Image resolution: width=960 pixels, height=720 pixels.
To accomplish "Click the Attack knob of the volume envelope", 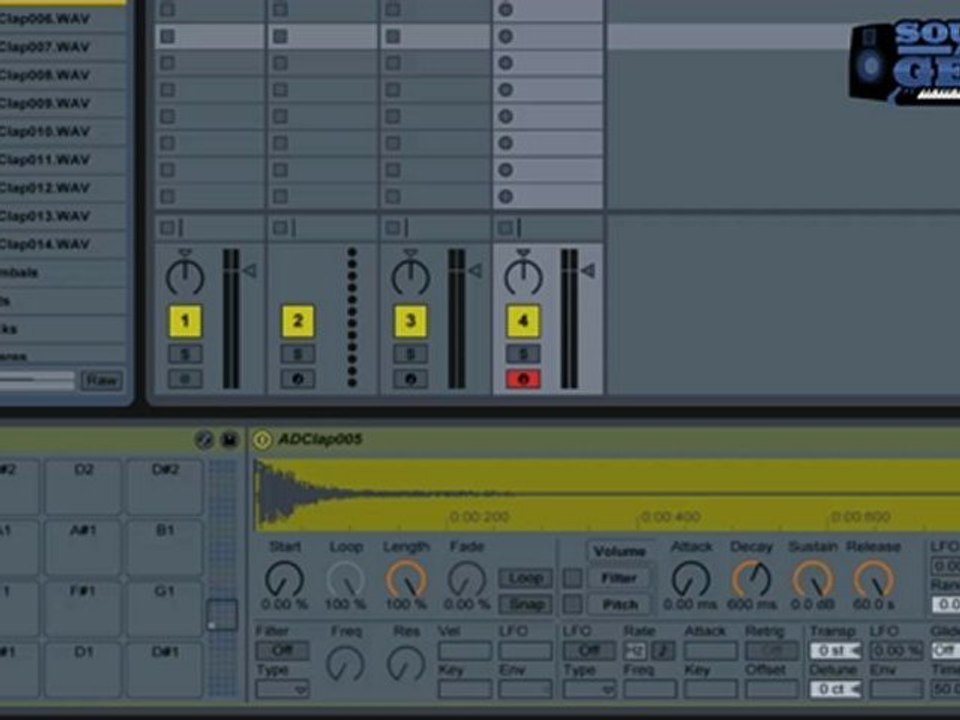I will pos(691,579).
